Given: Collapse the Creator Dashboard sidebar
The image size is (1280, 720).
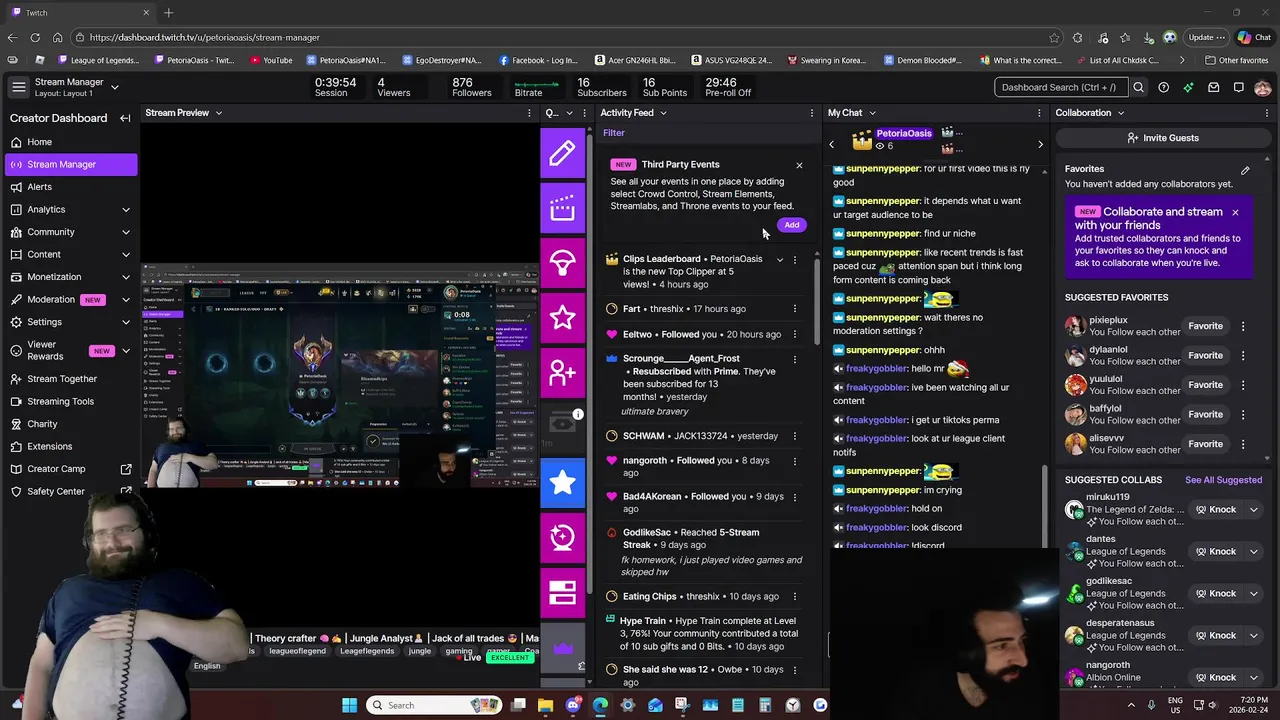Looking at the screenshot, I should click(125, 118).
